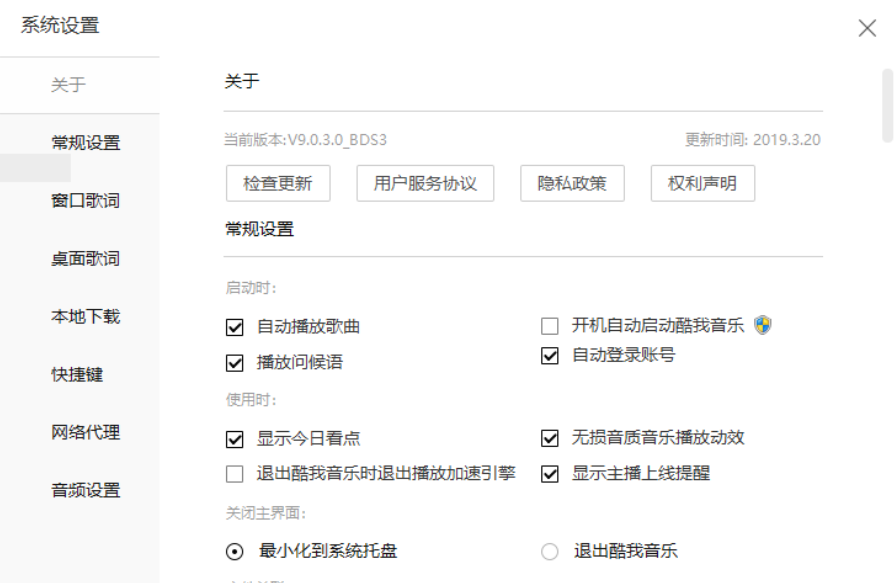Open 快捷键 settings
This screenshot has height=583, width=895.
[x=77, y=375]
